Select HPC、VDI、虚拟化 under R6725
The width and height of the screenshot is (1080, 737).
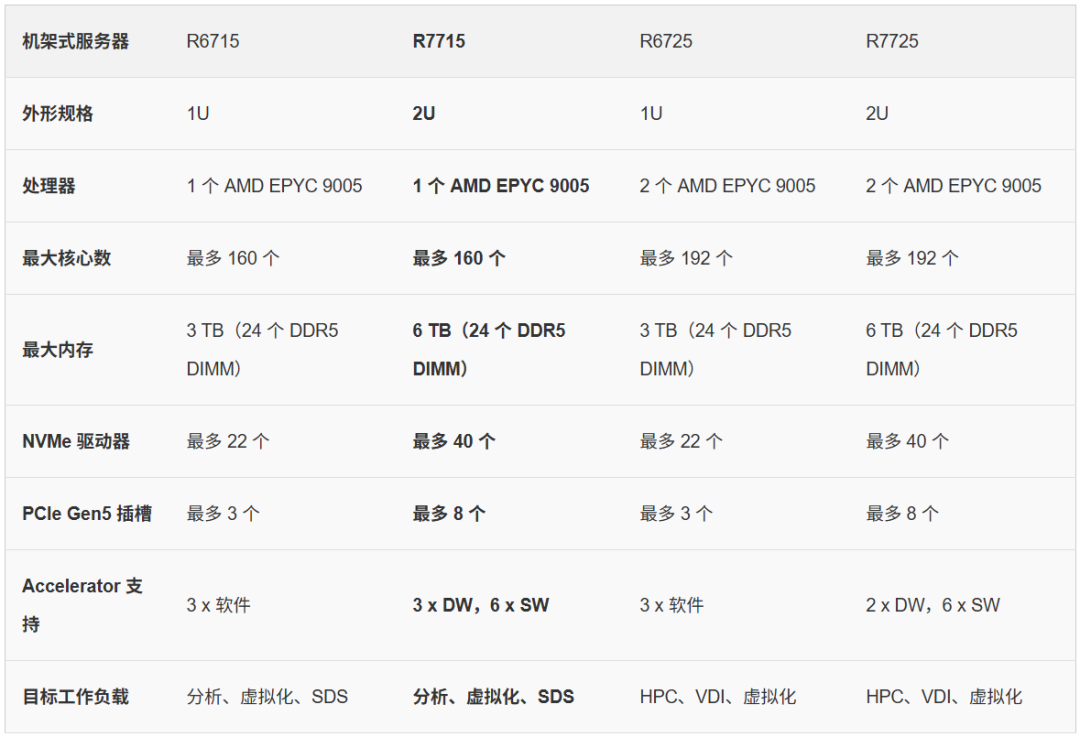(x=718, y=697)
